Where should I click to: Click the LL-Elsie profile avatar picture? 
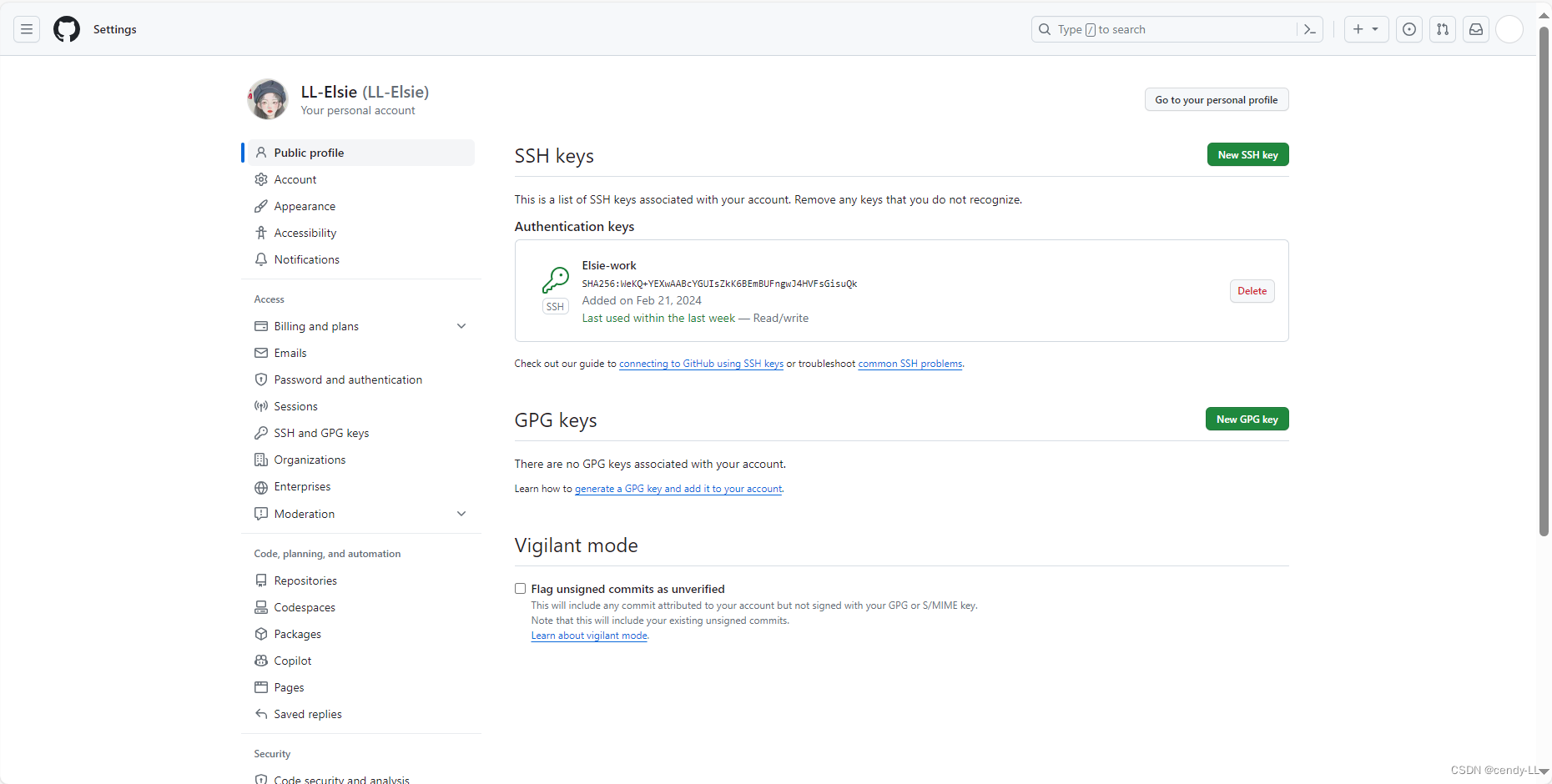pos(268,99)
